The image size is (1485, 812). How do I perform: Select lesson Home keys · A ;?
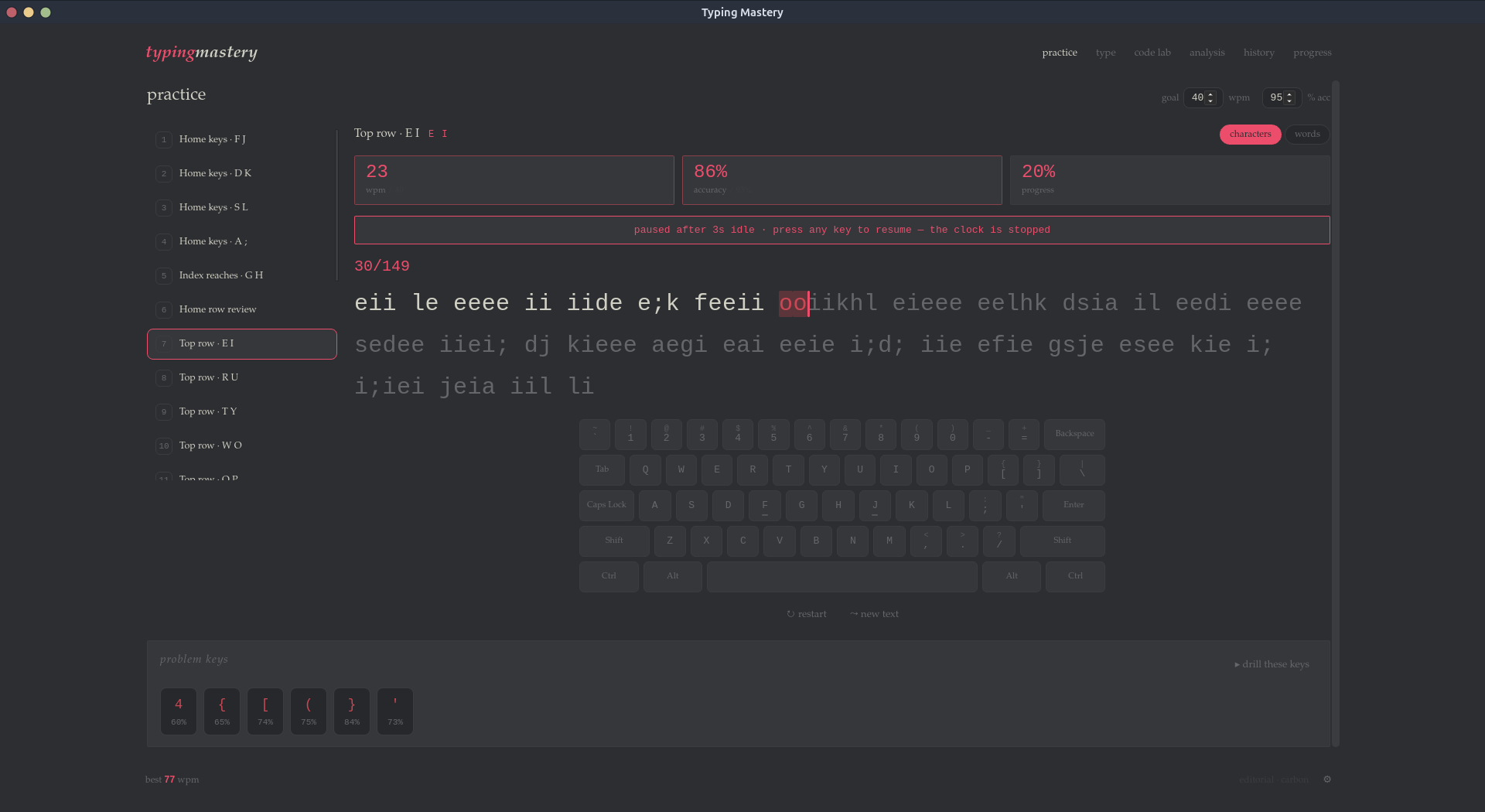point(241,241)
